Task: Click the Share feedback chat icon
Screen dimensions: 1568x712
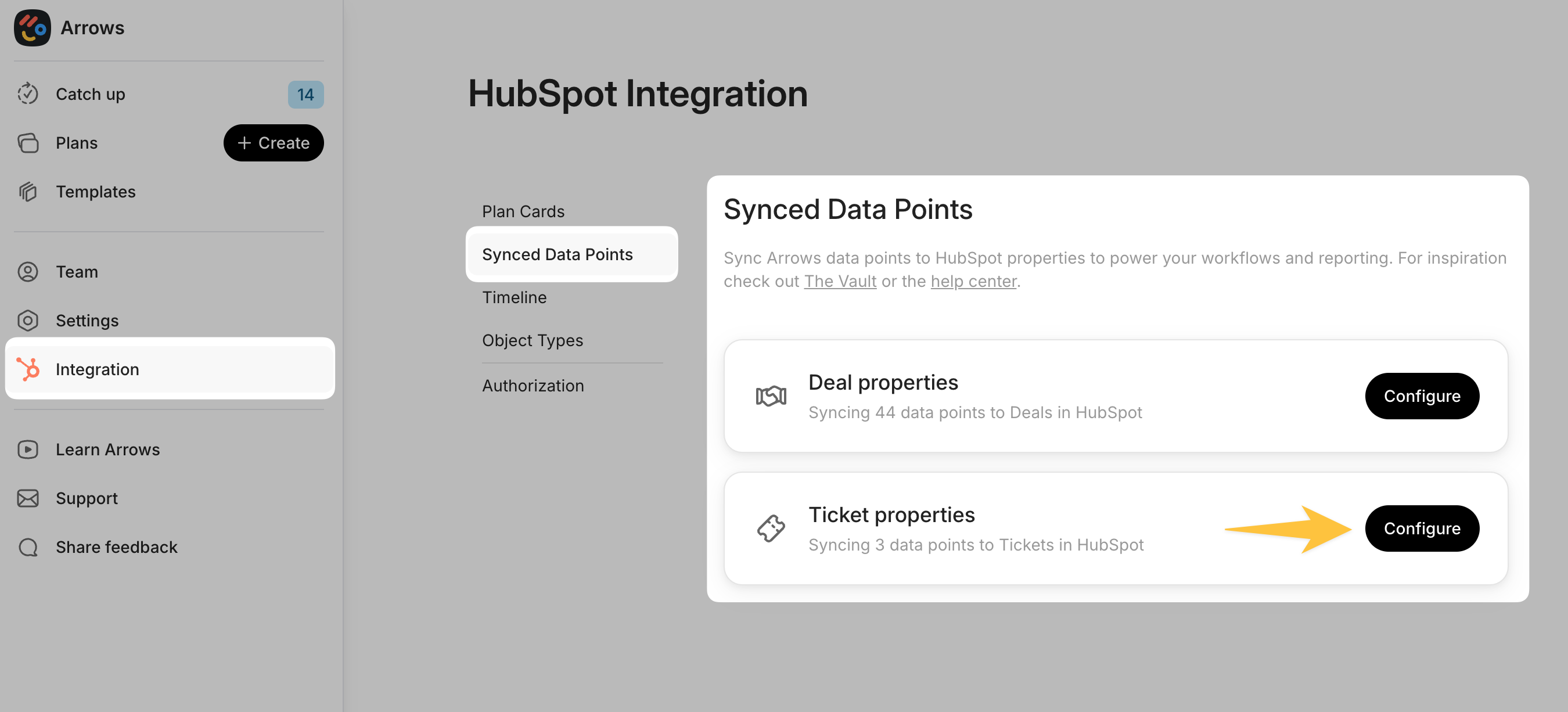Action: coord(28,547)
